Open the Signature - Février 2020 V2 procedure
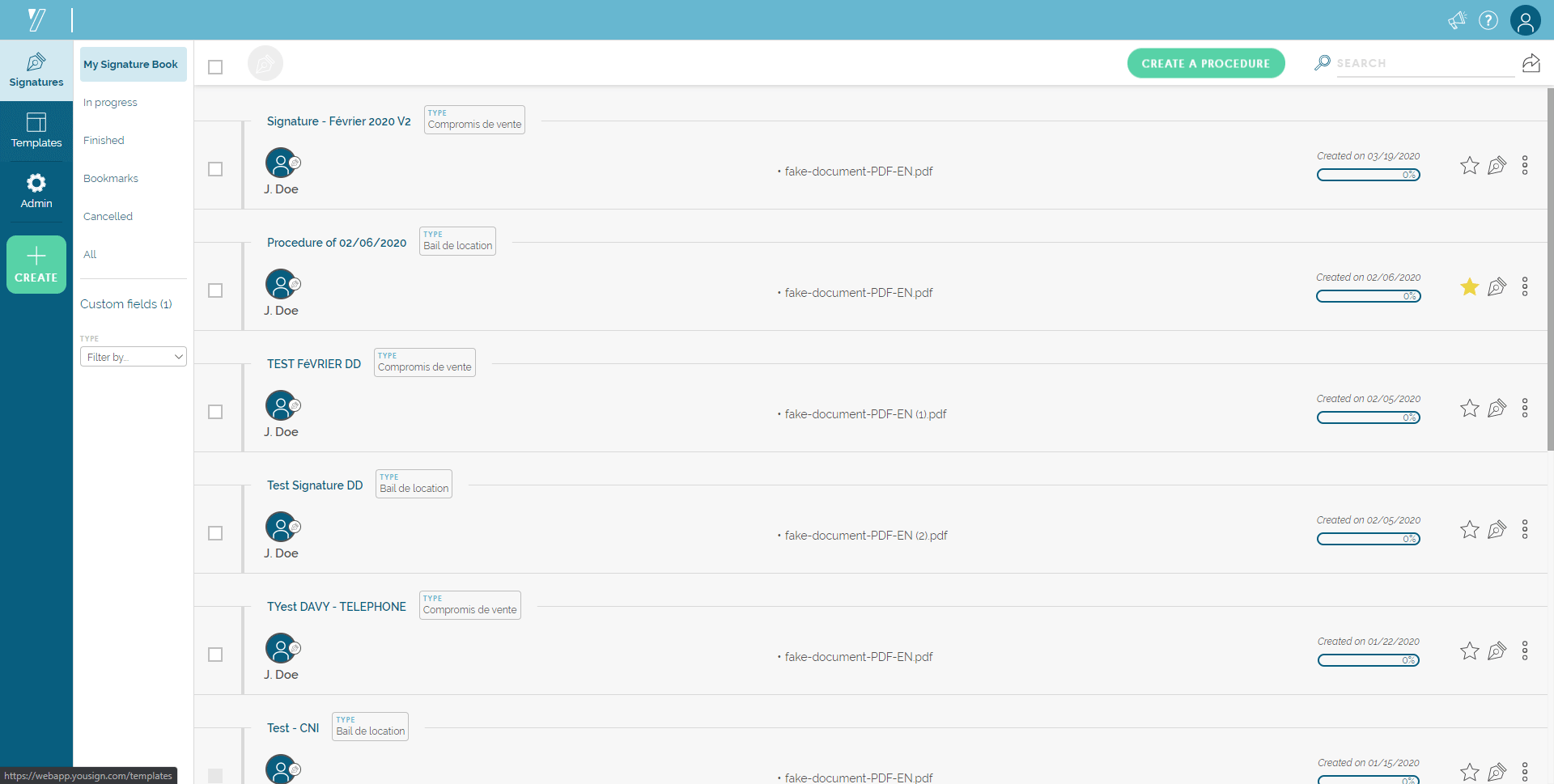Screen dimensions: 1554x784 click(x=339, y=121)
